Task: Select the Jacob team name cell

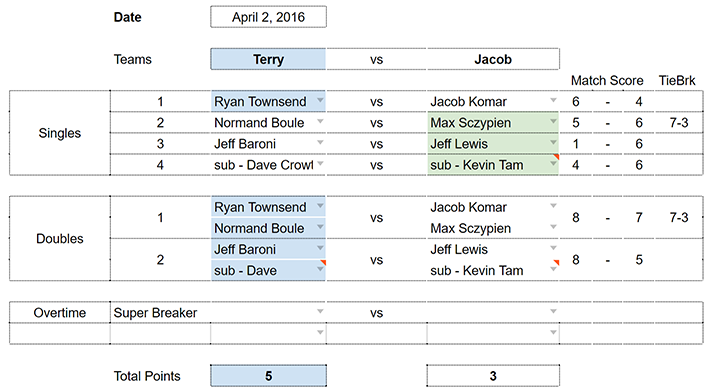Action: click(x=493, y=59)
